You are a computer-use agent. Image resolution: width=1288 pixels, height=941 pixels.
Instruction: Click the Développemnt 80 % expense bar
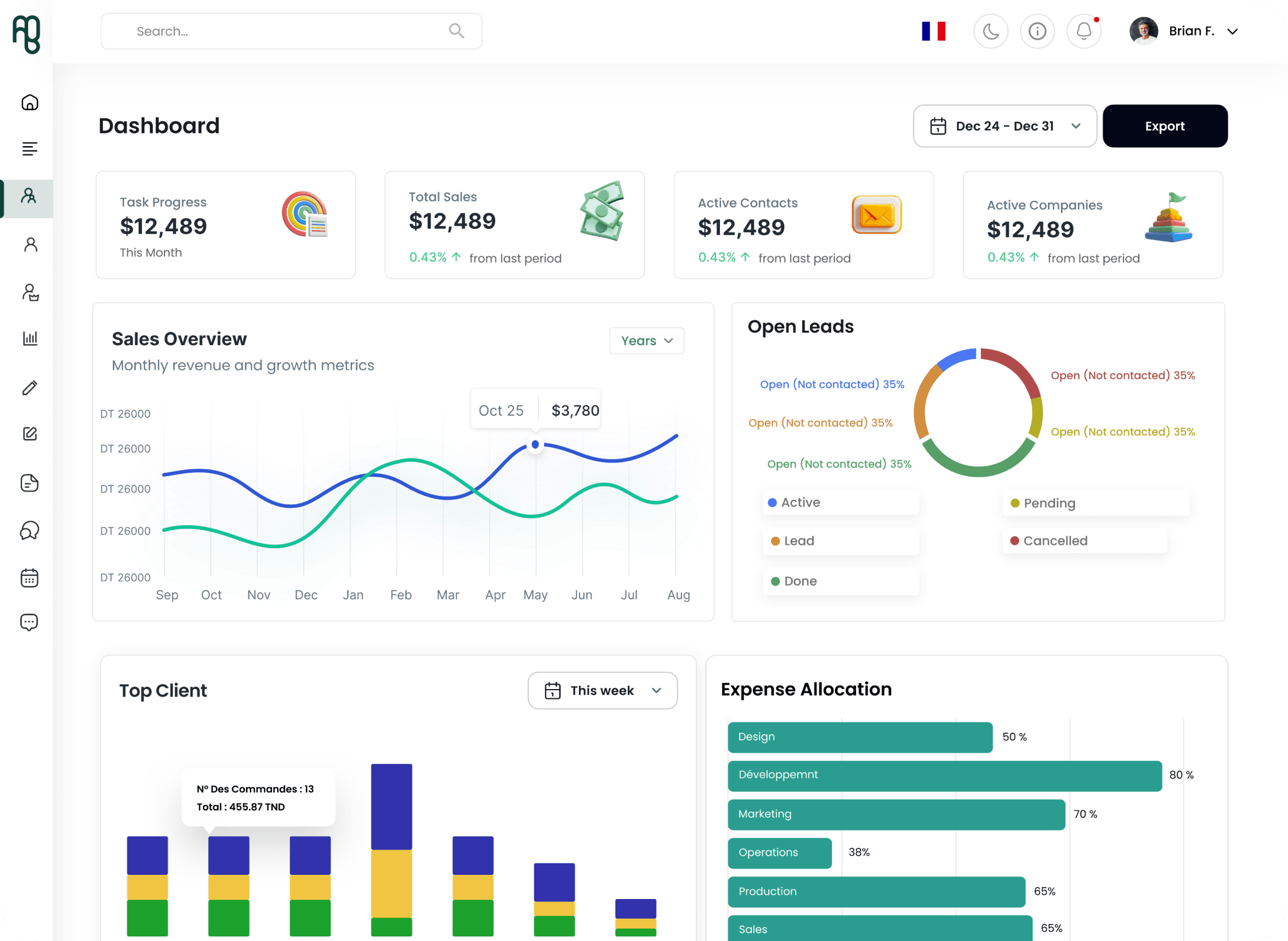945,775
